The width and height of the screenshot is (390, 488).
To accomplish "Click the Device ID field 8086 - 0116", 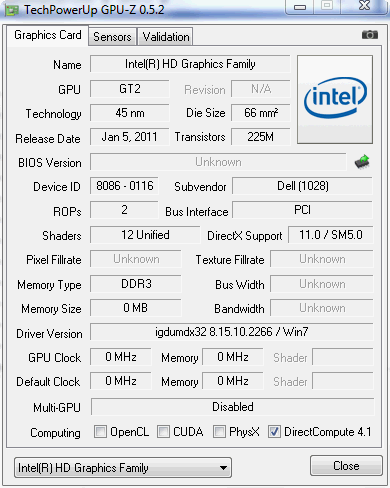I will tap(124, 186).
